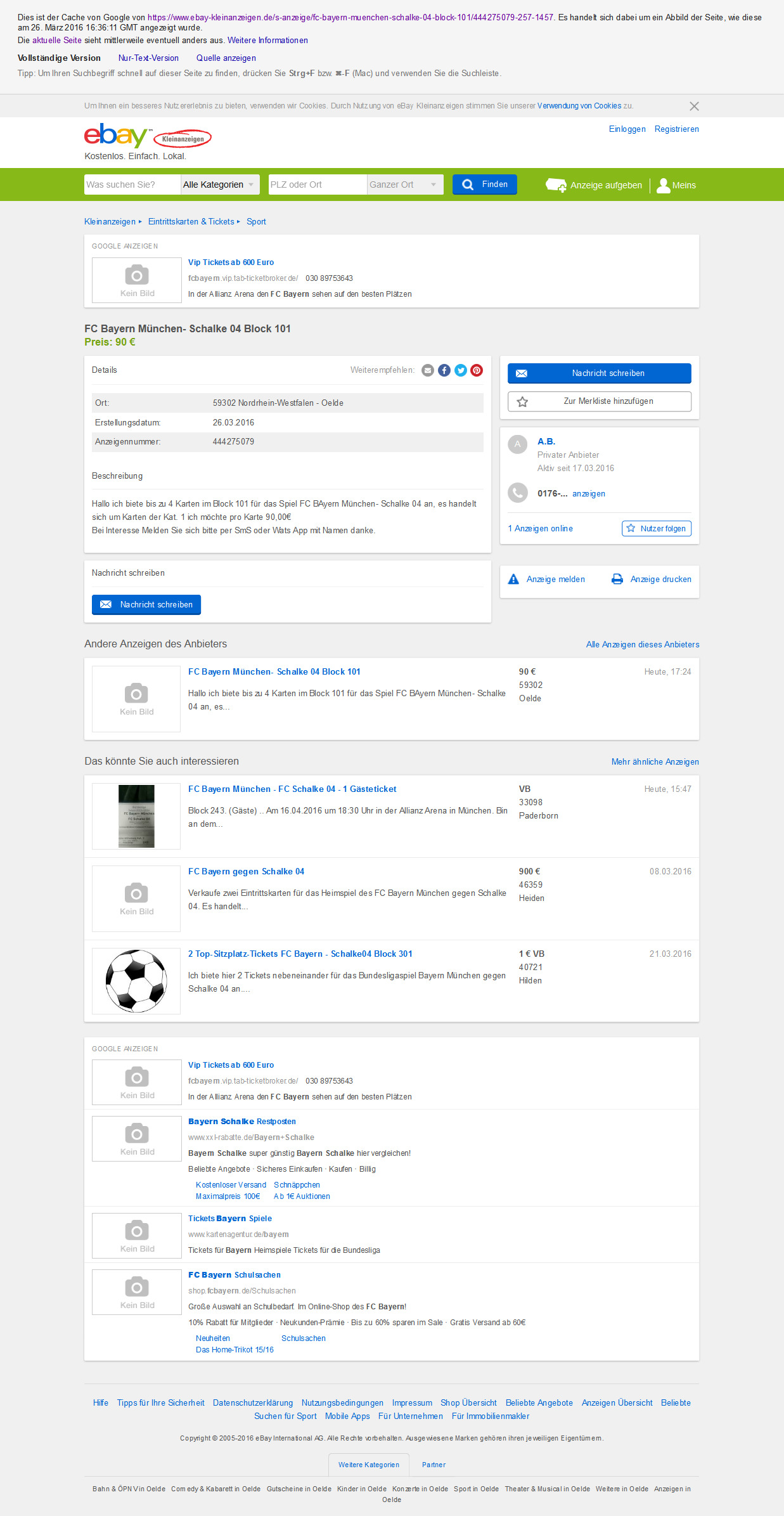This screenshot has width=784, height=1516.
Task: Click the Gästeticket photo thumbnail
Action: [136, 816]
